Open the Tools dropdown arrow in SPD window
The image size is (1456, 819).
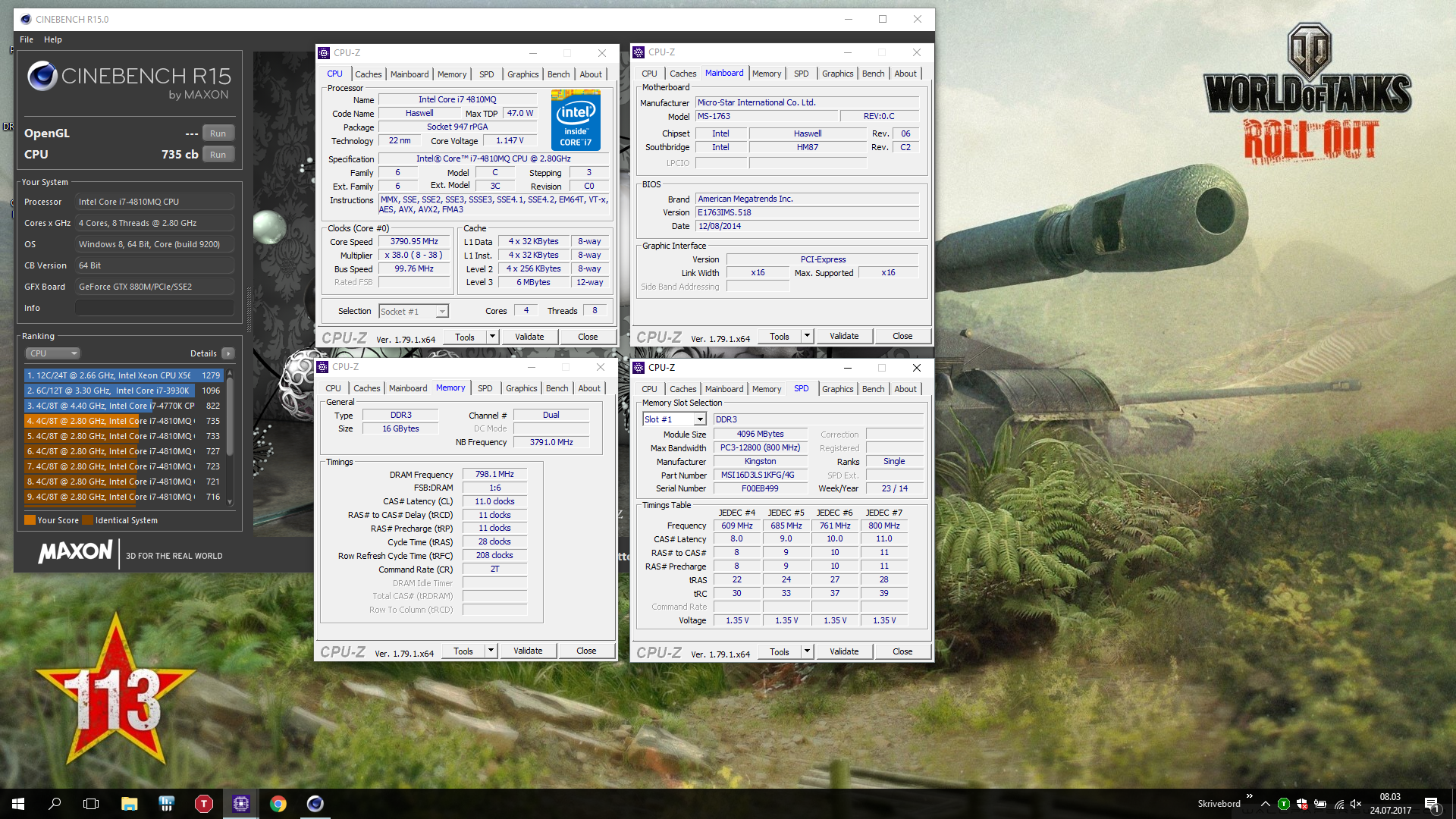coord(807,651)
